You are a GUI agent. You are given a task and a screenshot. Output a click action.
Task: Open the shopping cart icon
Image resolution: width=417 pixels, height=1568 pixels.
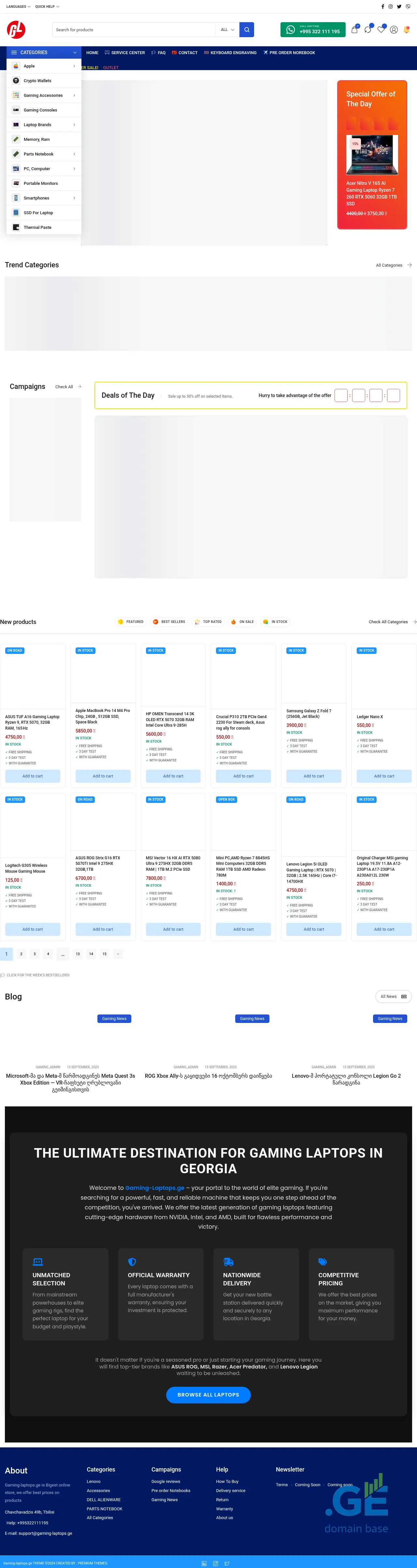354,30
